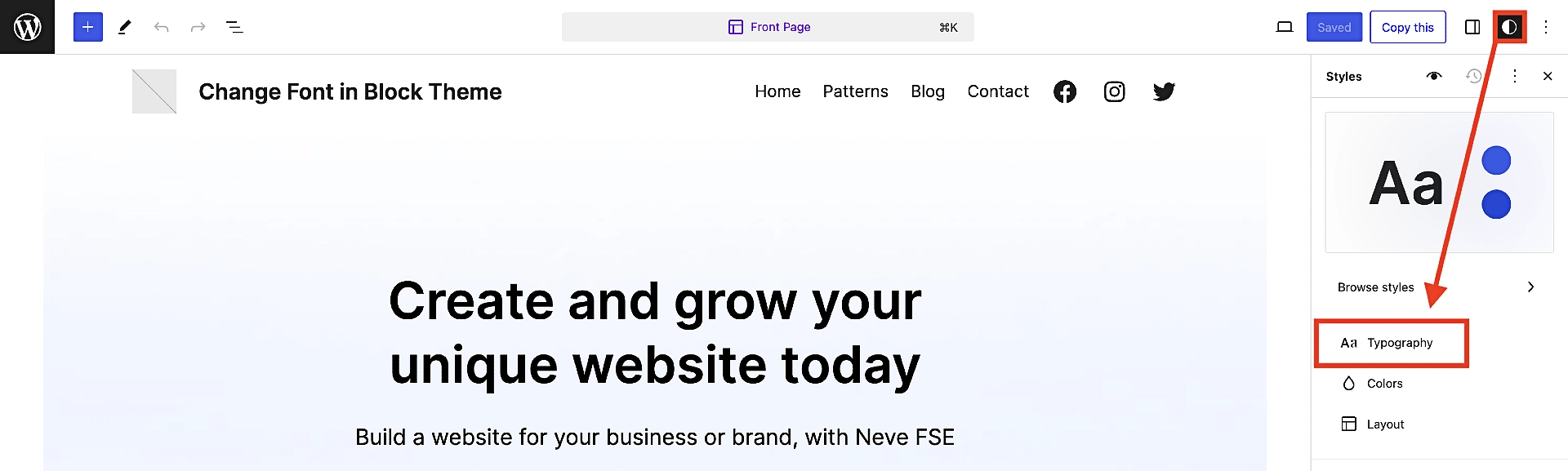Open the Instagram social icon
This screenshot has width=1568, height=471.
pos(1114,91)
